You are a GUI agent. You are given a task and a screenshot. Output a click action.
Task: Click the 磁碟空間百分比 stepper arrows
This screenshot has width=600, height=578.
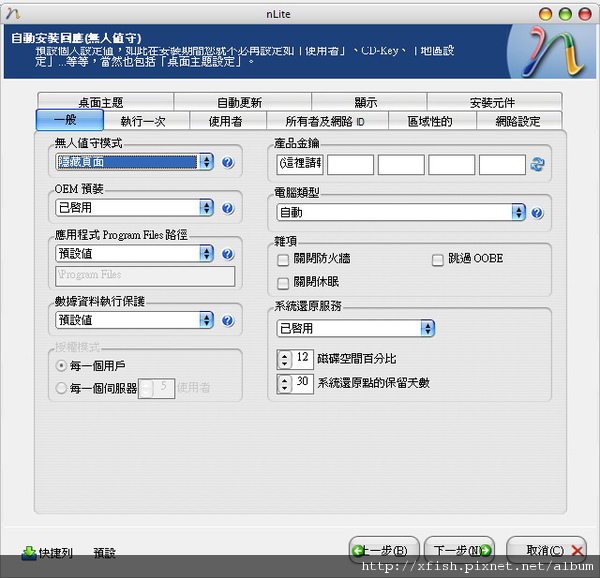pos(284,359)
